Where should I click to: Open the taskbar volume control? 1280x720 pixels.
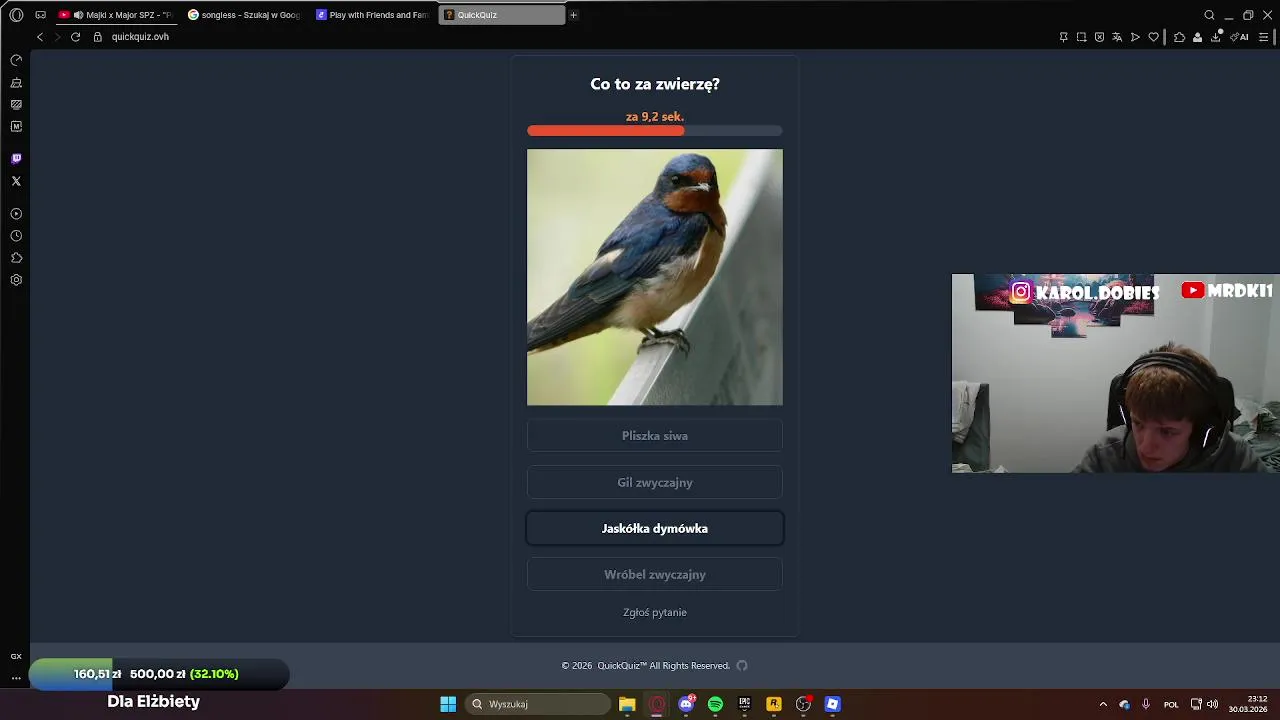(1212, 704)
